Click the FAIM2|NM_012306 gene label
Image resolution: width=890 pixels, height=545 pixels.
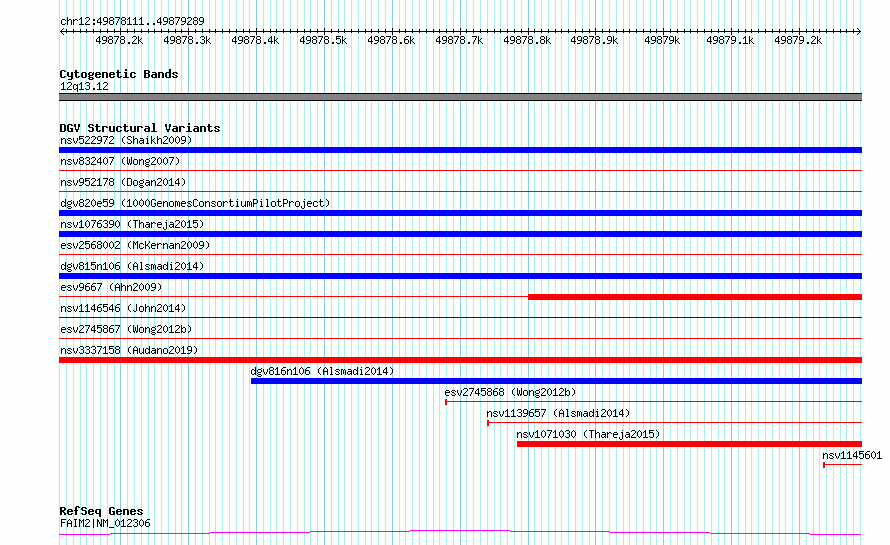coord(105,523)
